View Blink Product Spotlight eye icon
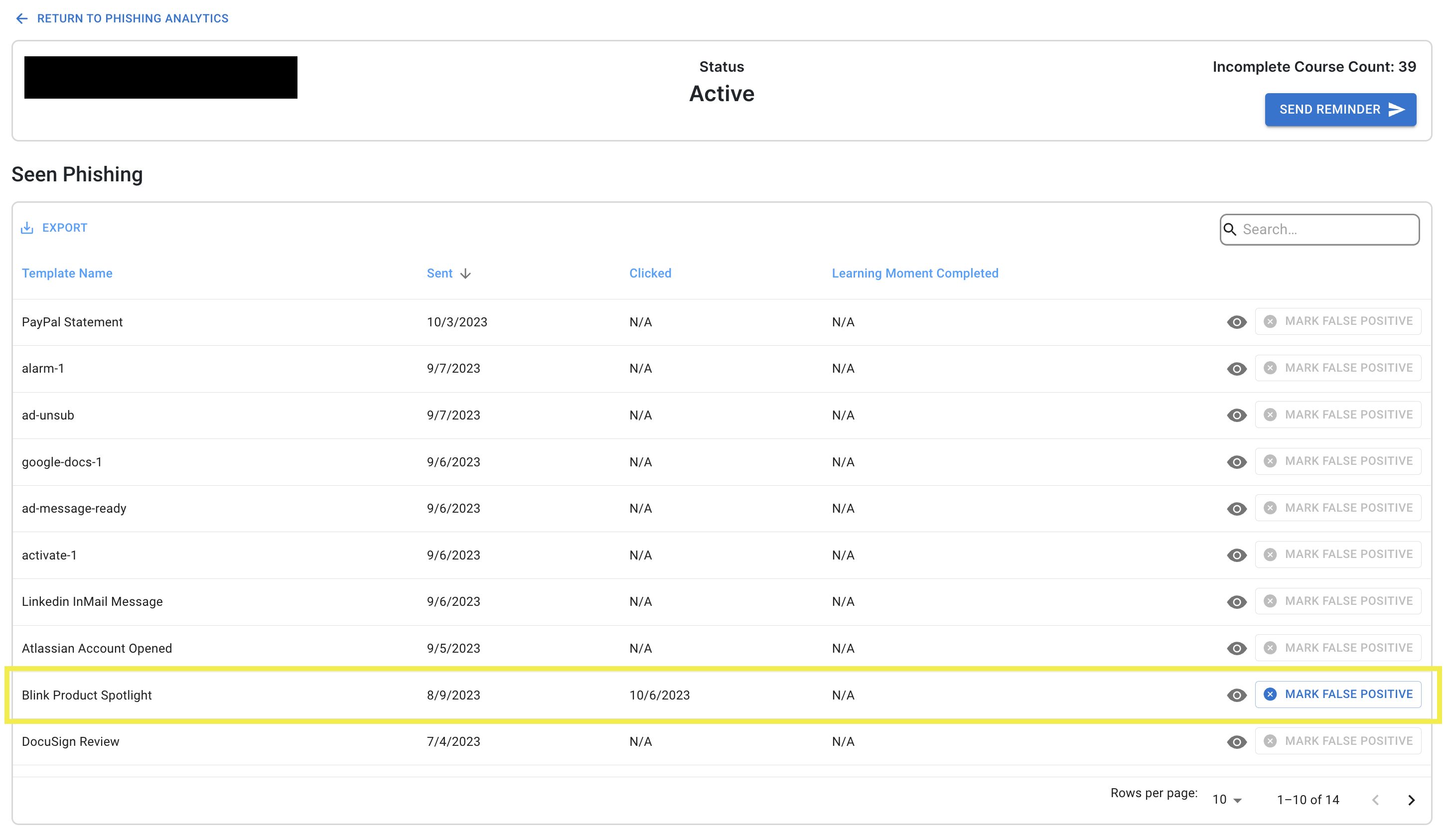The width and height of the screenshot is (1452, 840). click(x=1237, y=696)
